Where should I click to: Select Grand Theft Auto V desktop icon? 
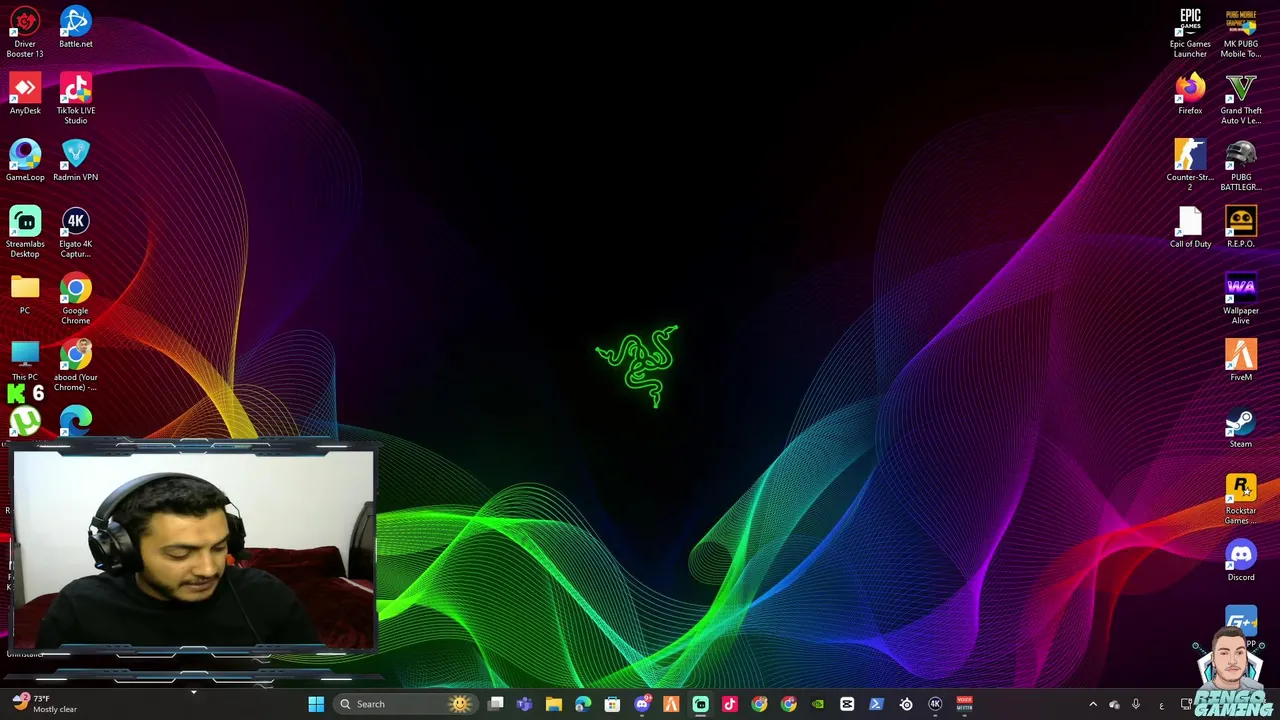(1241, 99)
